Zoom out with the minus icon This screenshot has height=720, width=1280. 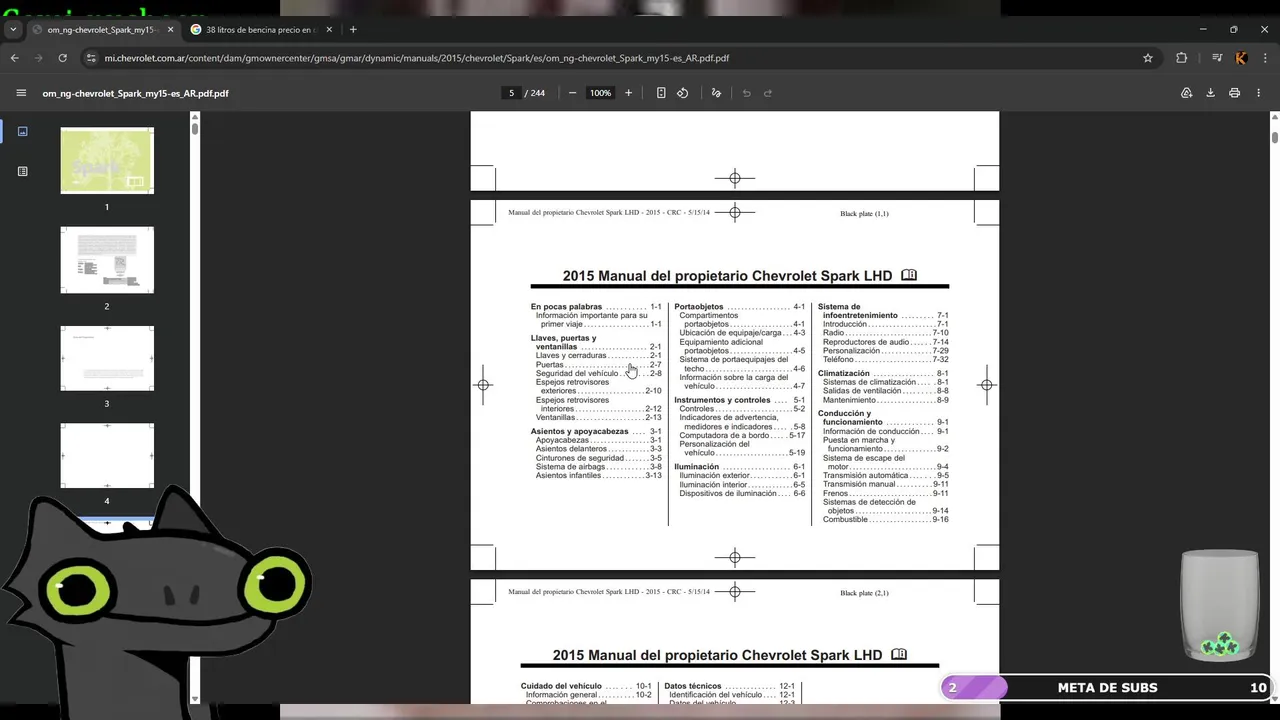click(x=572, y=93)
